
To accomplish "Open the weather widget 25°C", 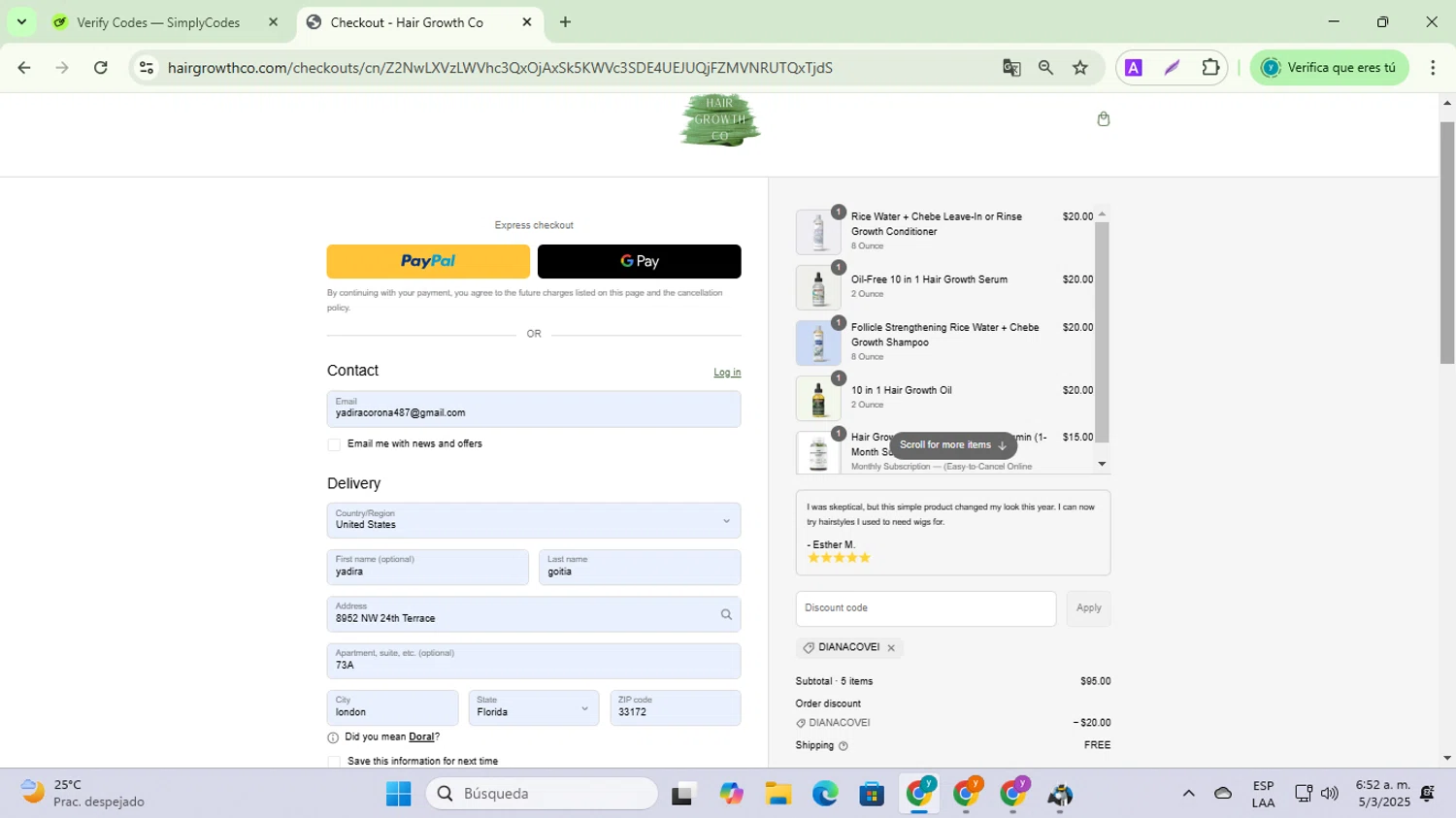I will click(83, 794).
